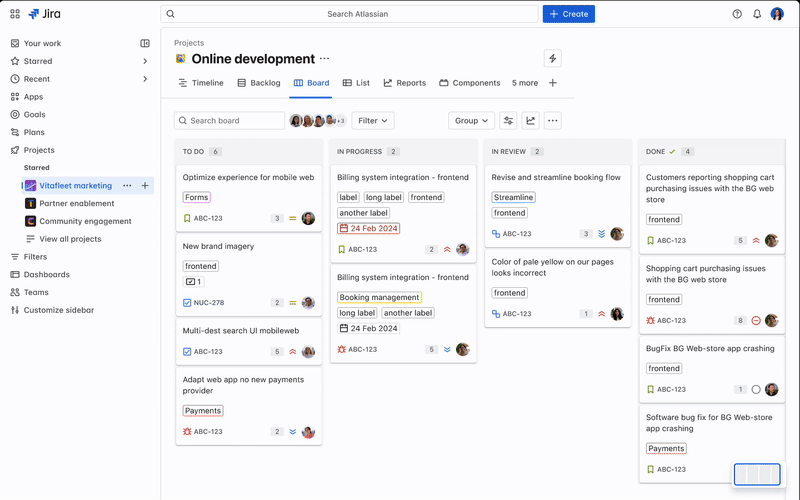Viewport: 800px width, 500px height.
Task: Click the automation lightning bolt button
Action: [x=553, y=58]
